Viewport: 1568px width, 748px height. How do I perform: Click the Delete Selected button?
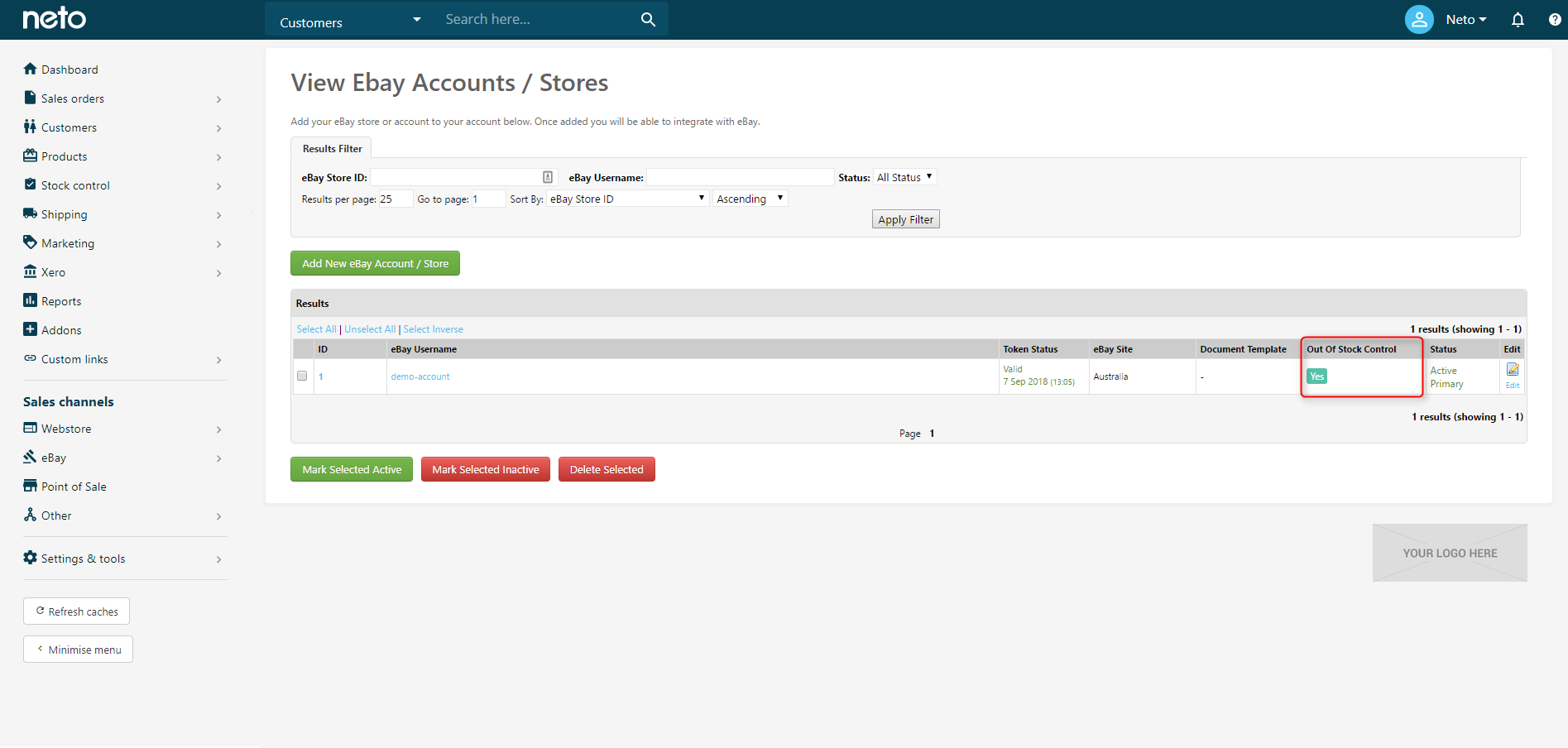click(x=607, y=469)
